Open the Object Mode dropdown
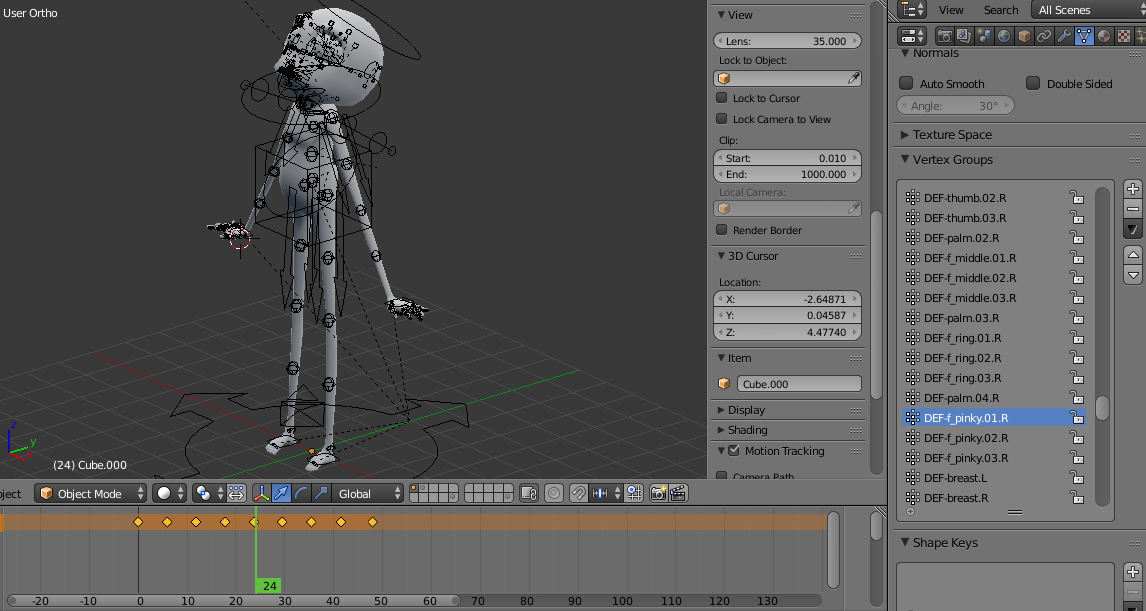Image resolution: width=1146 pixels, height=611 pixels. click(91, 493)
